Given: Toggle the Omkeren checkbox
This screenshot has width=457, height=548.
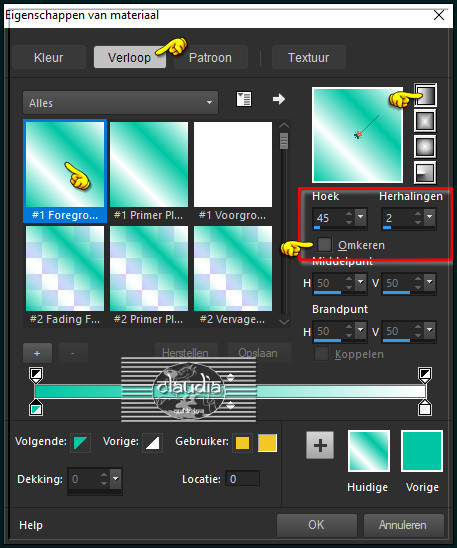Looking at the screenshot, I should coord(324,244).
